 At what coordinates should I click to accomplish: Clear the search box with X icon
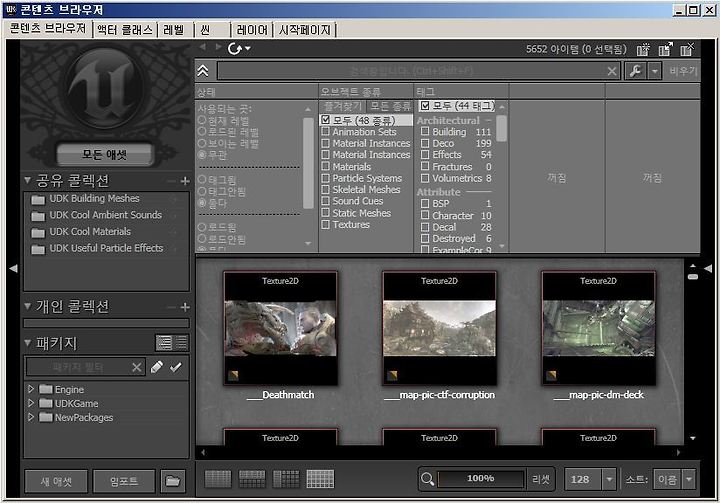612,71
